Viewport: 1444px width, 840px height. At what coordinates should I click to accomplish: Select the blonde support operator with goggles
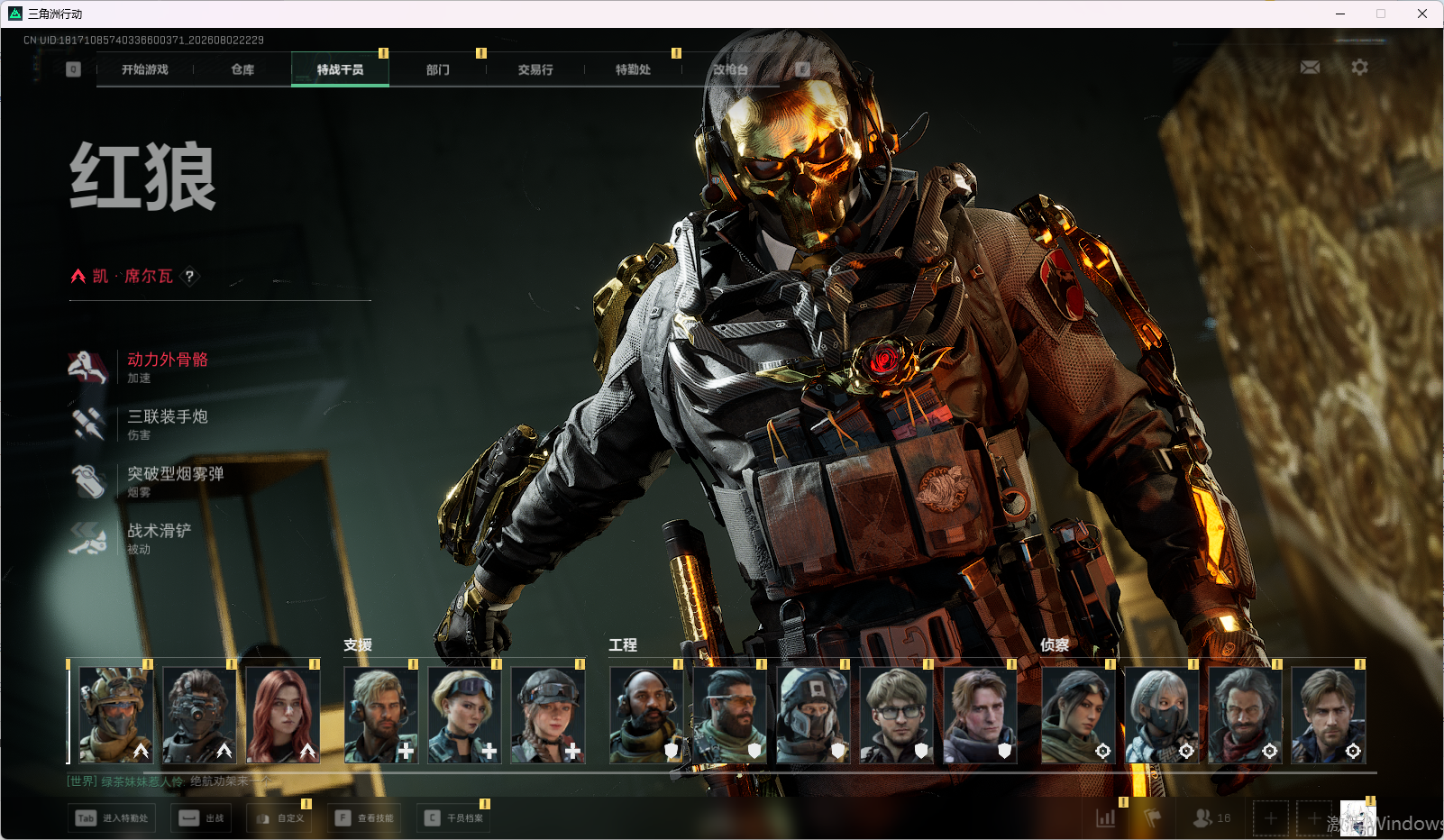pos(464,716)
